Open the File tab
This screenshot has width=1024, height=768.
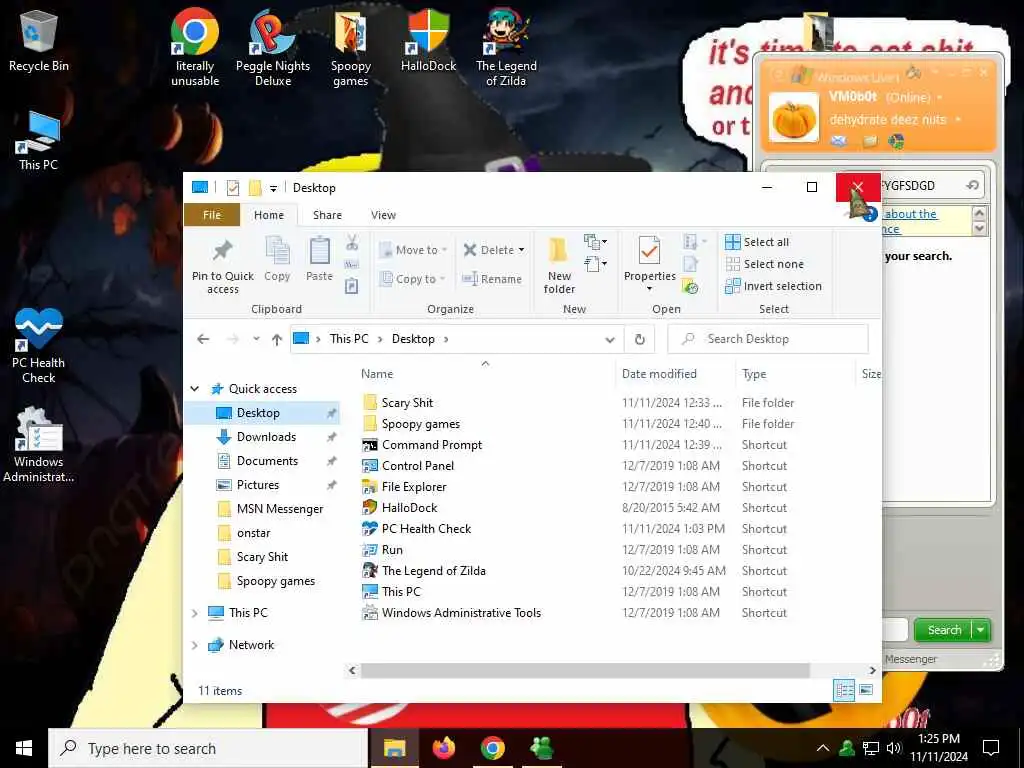pos(212,215)
